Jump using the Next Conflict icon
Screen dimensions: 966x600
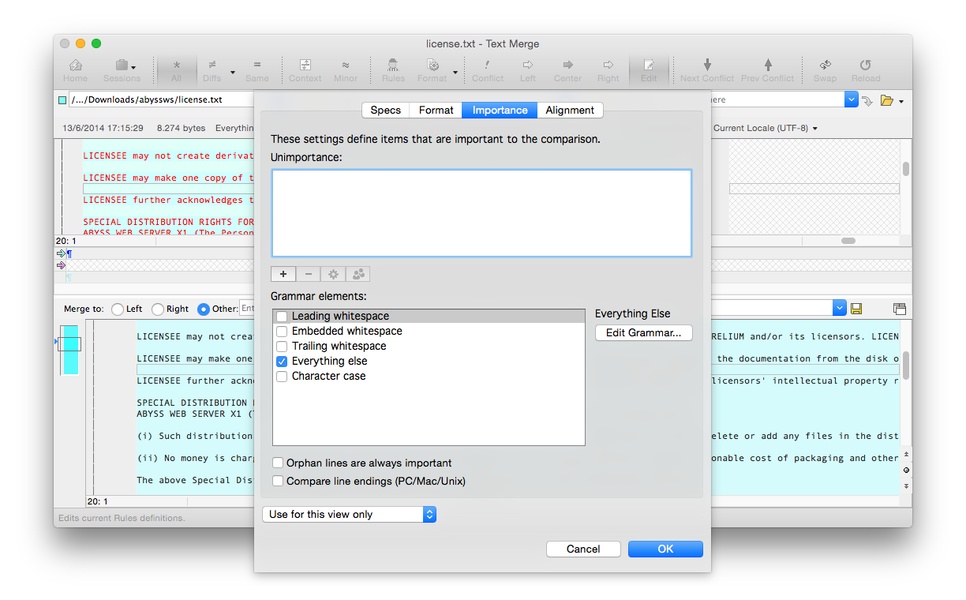(707, 69)
